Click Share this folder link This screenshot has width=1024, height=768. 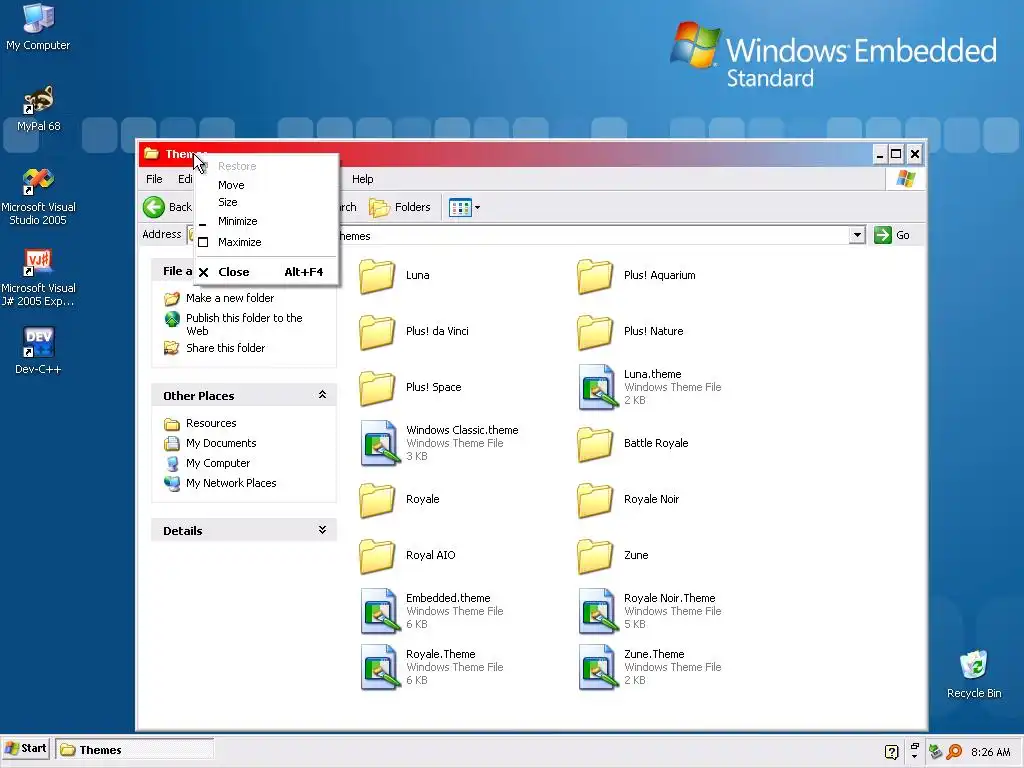pyautogui.click(x=225, y=348)
